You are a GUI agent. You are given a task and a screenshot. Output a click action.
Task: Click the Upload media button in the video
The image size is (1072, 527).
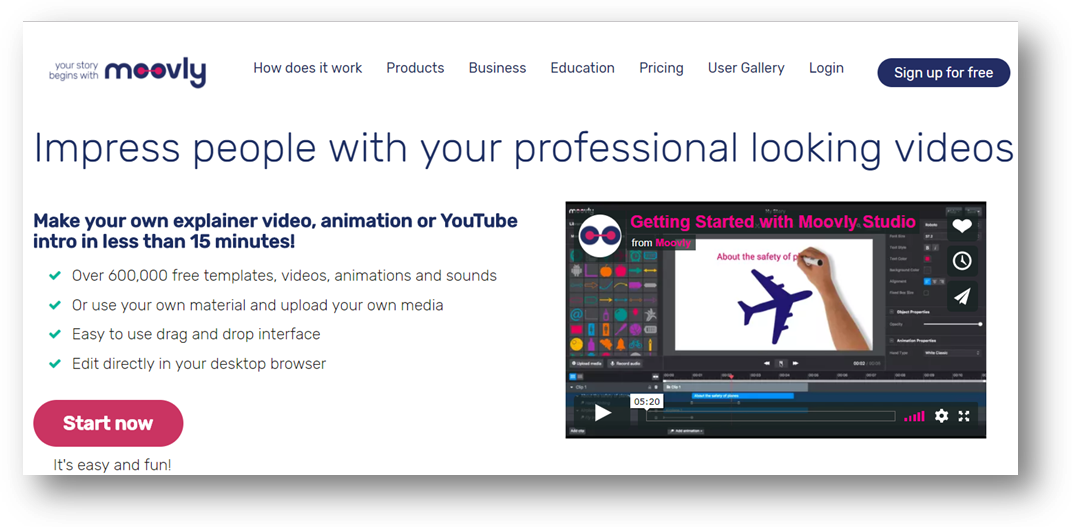[587, 364]
